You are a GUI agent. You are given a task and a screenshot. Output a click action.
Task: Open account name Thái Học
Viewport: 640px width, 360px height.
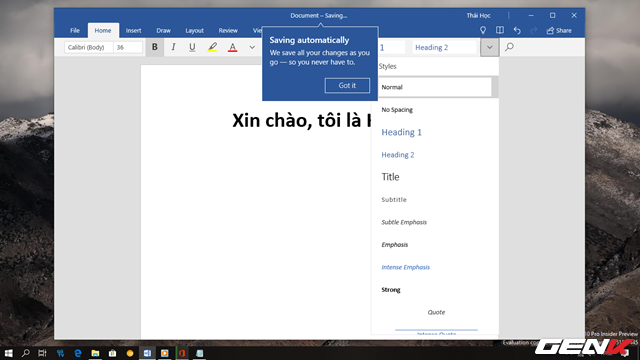478,16
